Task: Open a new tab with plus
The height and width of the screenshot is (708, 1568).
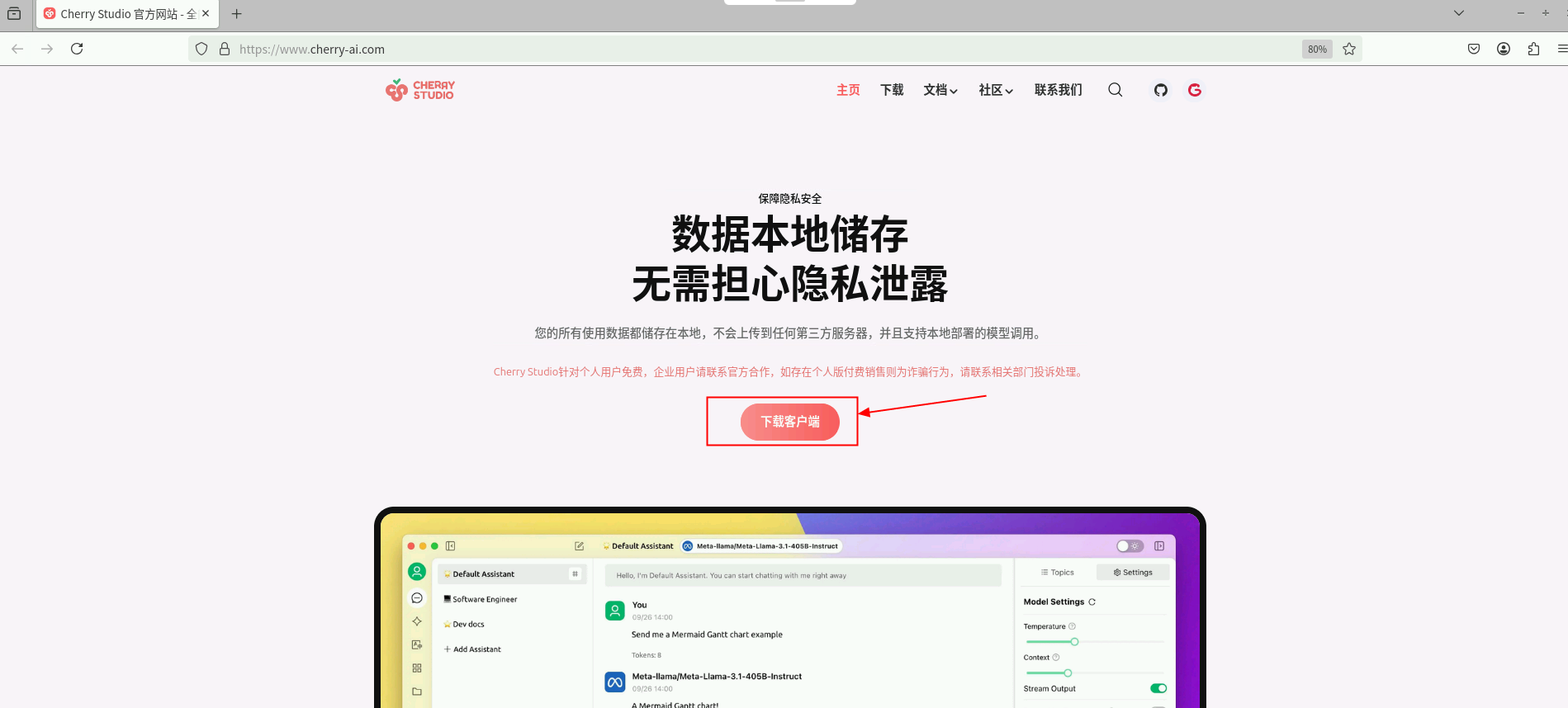Action: 237,14
